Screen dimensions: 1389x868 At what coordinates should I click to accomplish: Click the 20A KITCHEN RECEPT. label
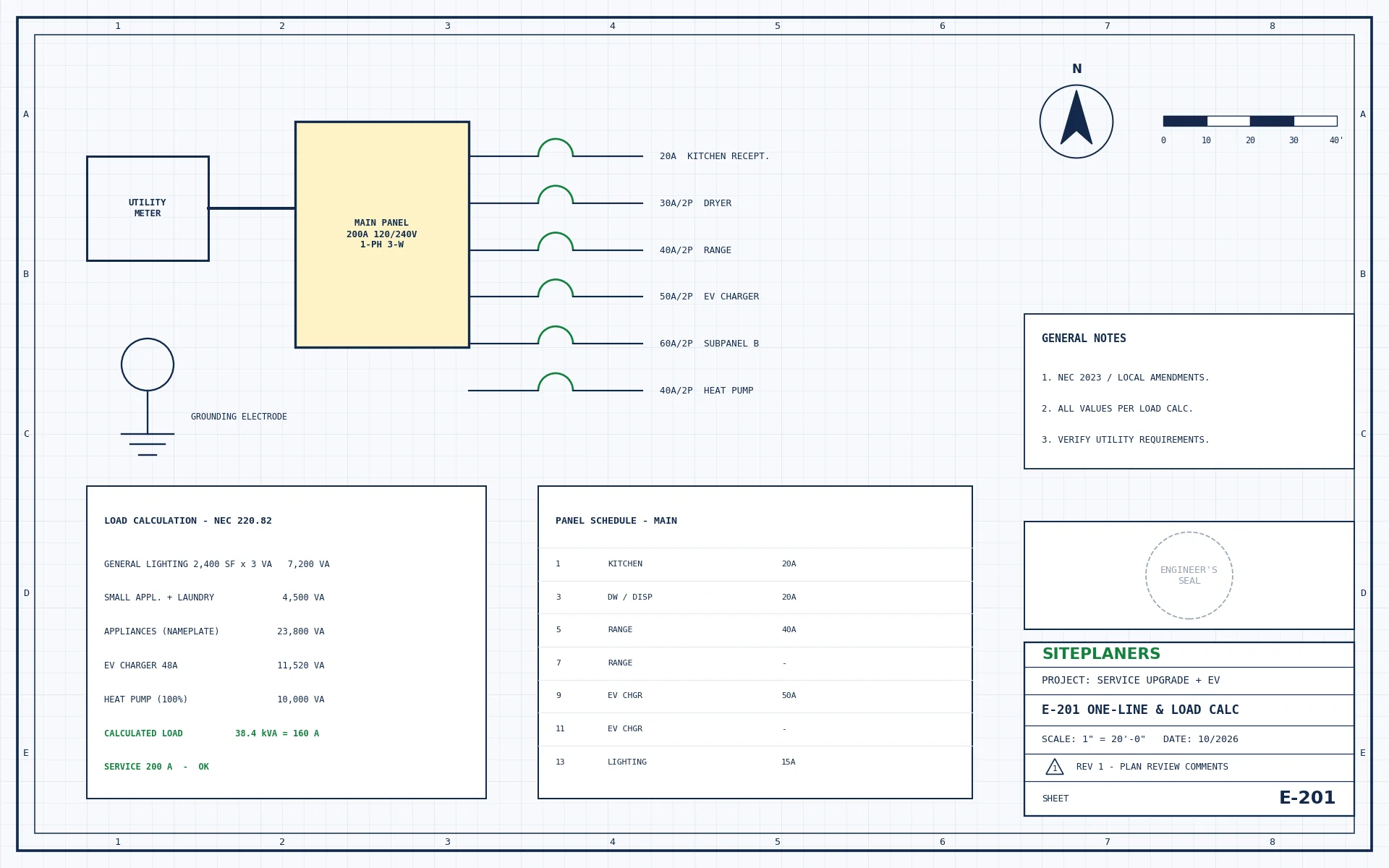[715, 156]
